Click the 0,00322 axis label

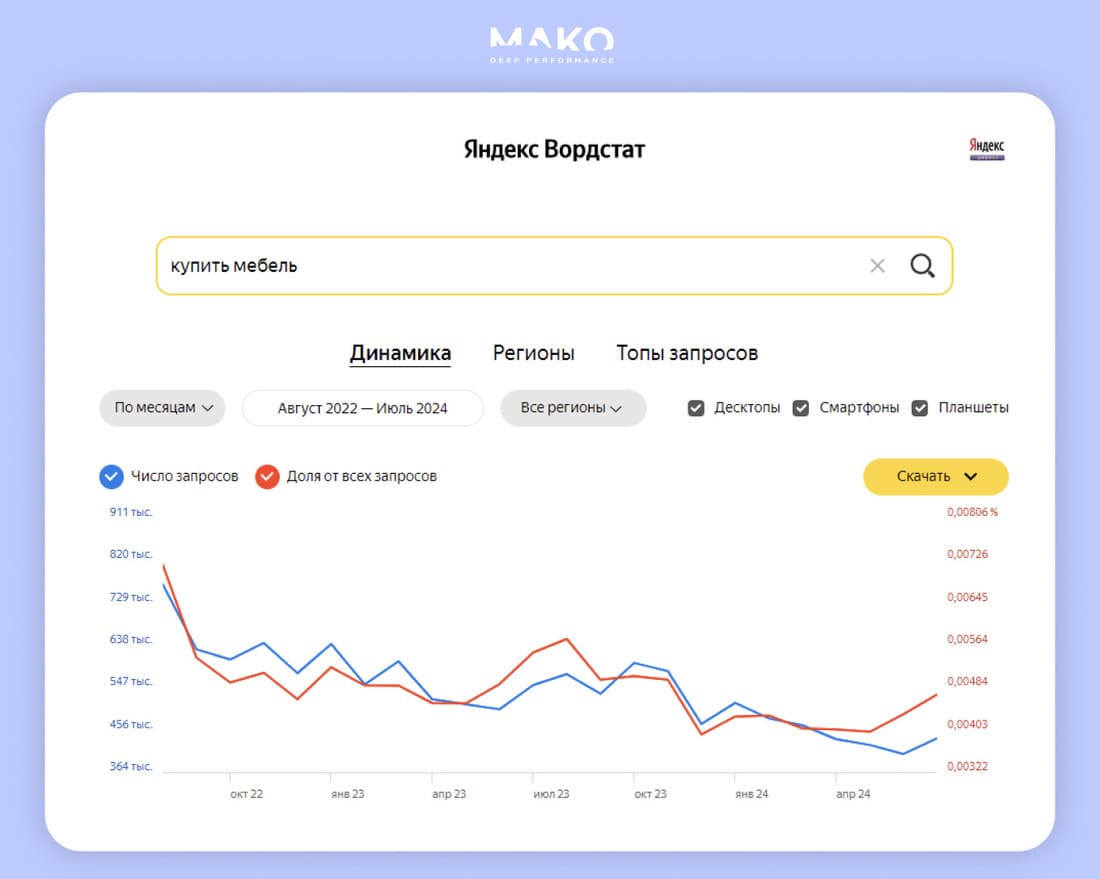pyautogui.click(x=967, y=766)
